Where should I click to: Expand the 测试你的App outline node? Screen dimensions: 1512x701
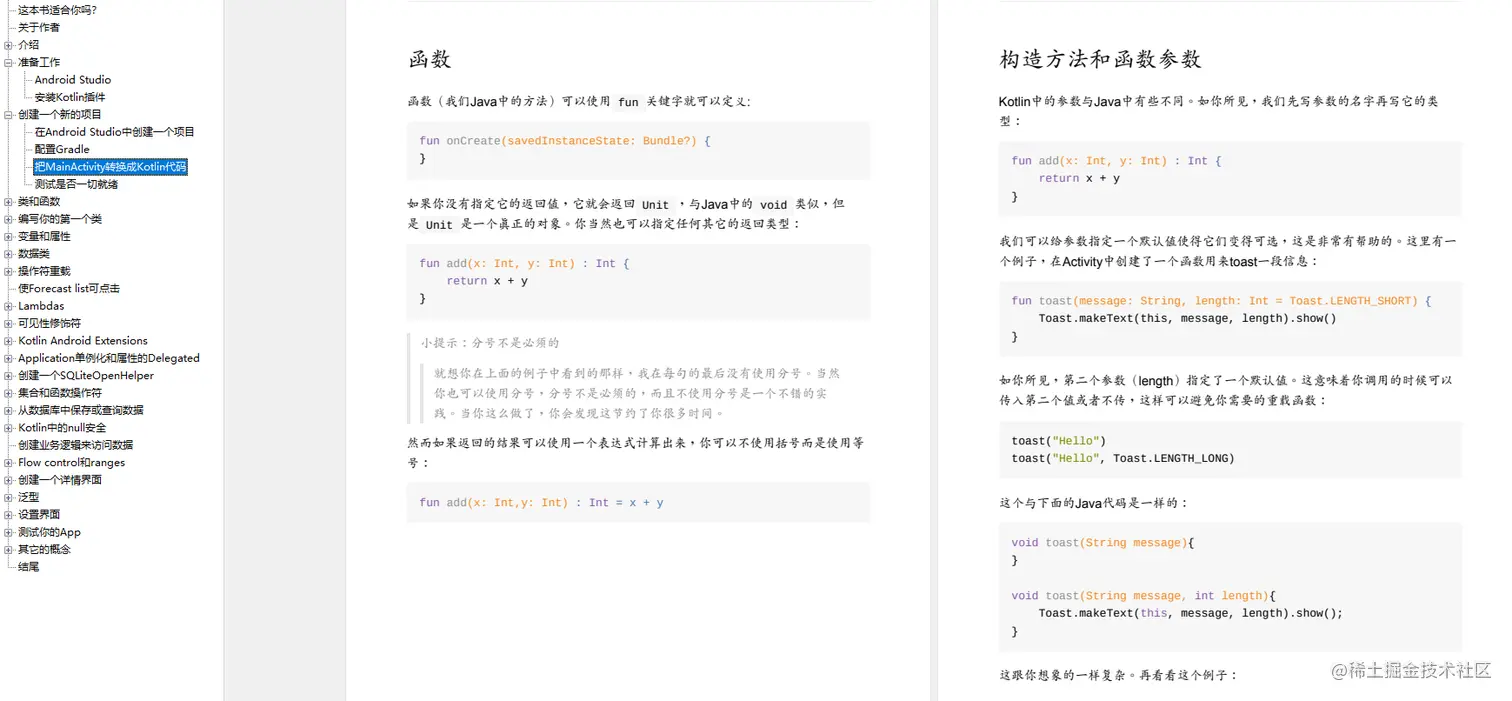pos(9,532)
